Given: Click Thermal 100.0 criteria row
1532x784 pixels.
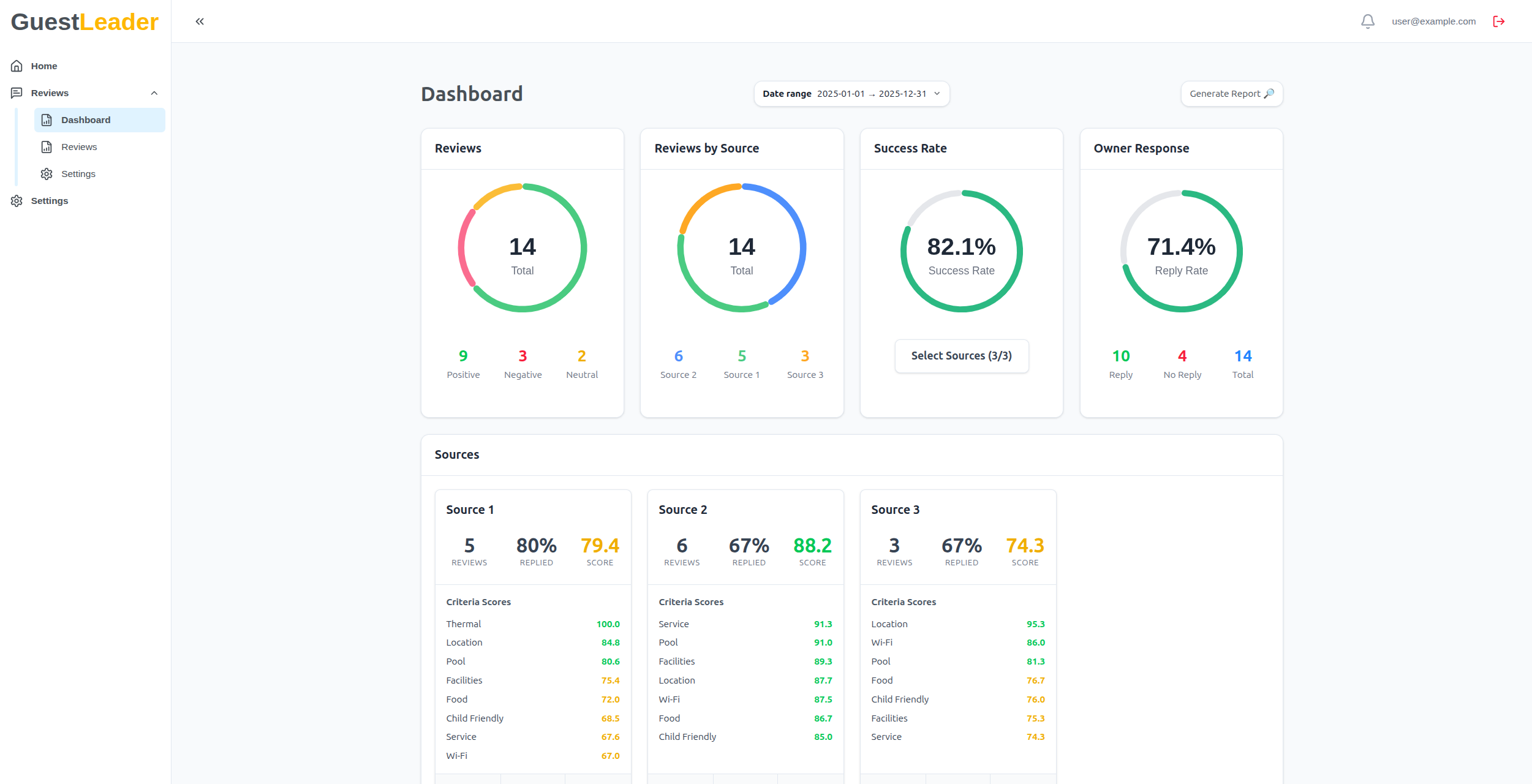Looking at the screenshot, I should pyautogui.click(x=533, y=624).
